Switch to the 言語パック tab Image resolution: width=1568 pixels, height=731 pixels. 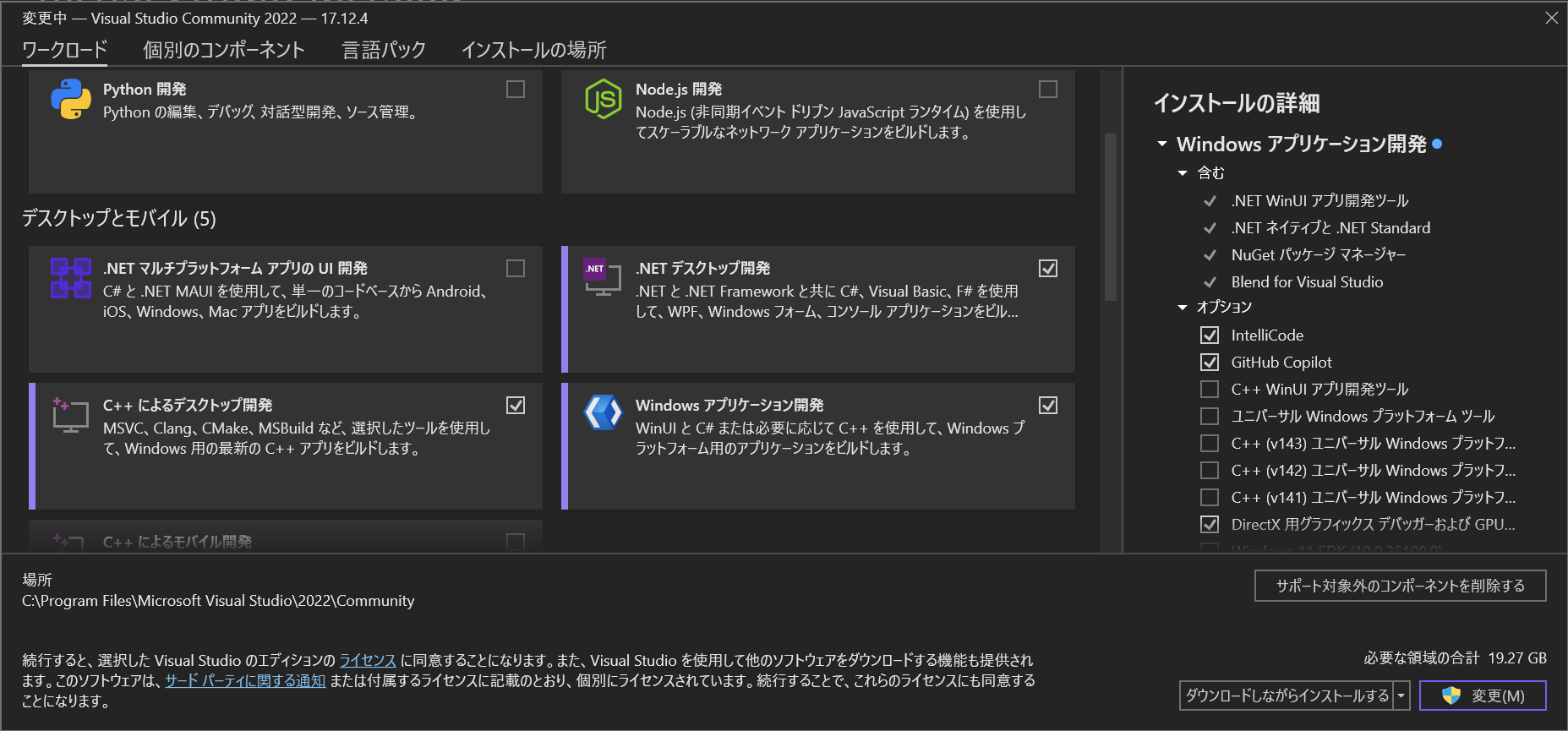tap(384, 50)
